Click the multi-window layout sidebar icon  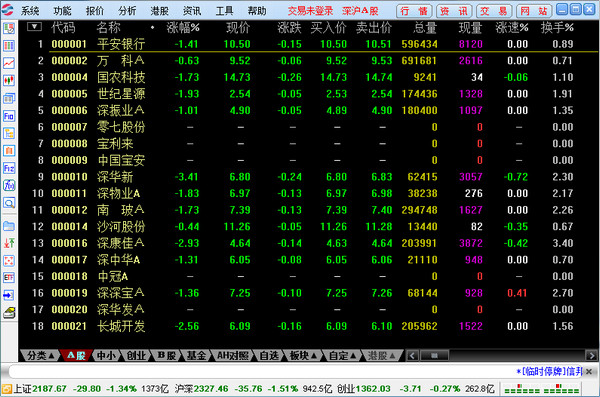tap(9, 98)
